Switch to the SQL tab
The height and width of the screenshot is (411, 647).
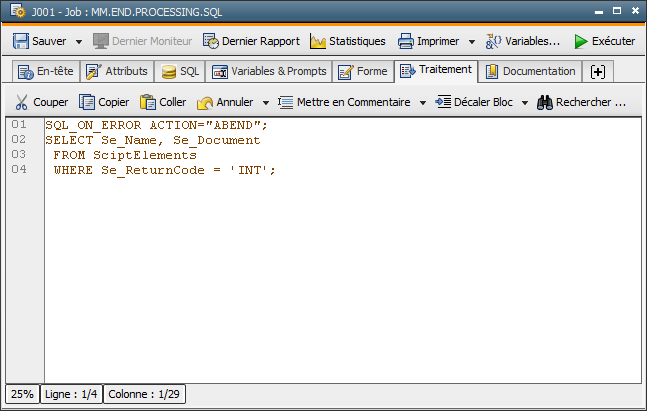180,72
